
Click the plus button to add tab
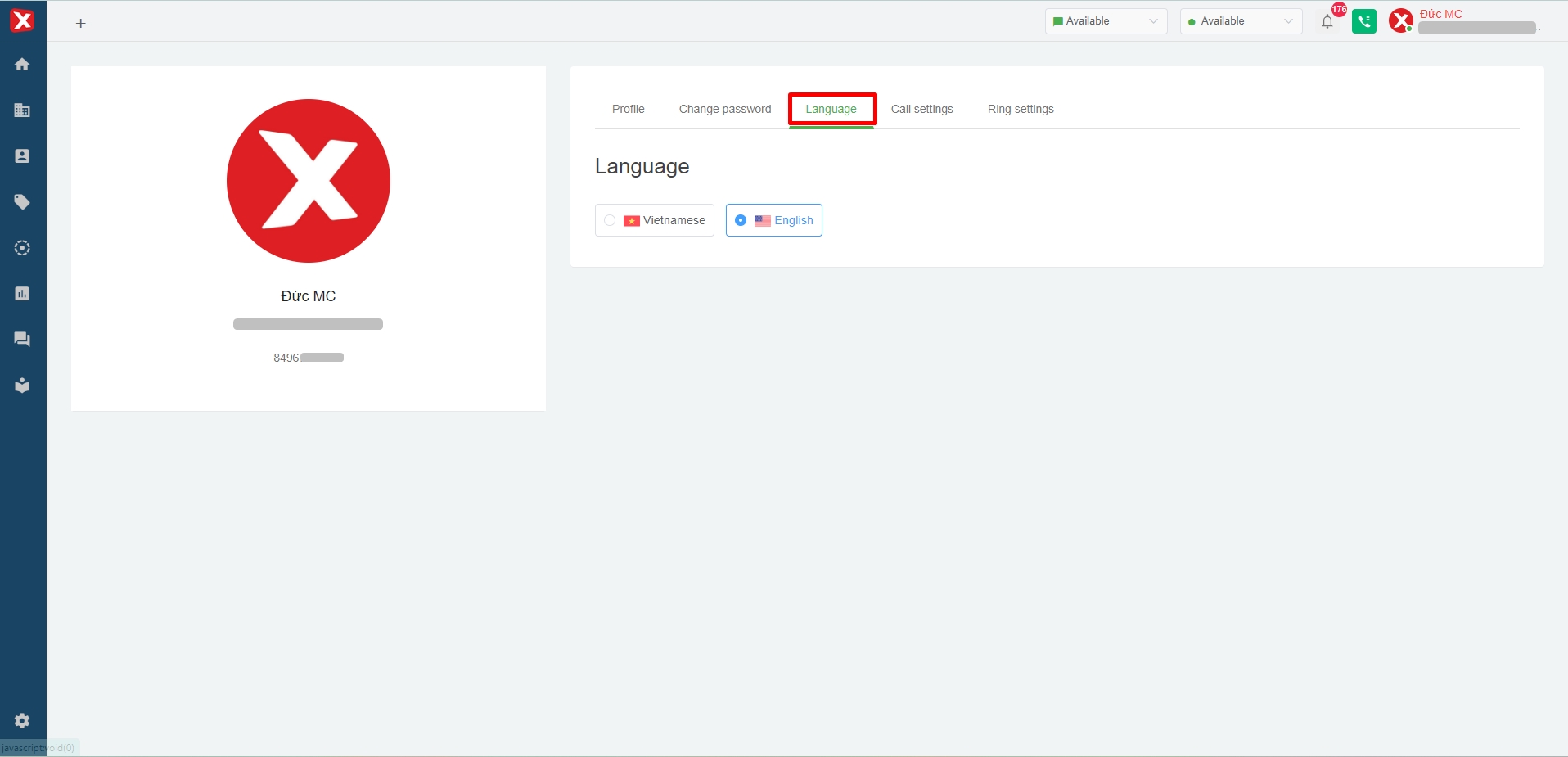81,24
